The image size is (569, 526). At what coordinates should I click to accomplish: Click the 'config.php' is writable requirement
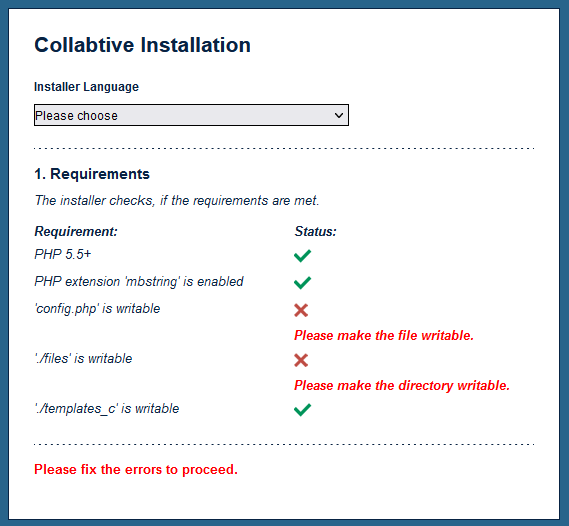[97, 309]
